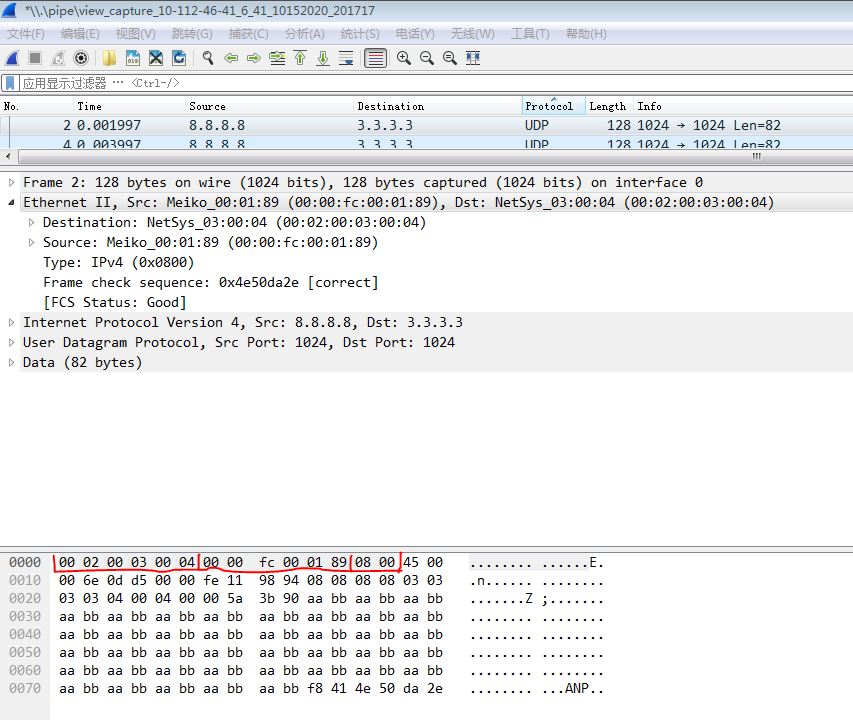Viewport: 853px width, 720px height.
Task: Go to the first packet
Action: pos(300,58)
